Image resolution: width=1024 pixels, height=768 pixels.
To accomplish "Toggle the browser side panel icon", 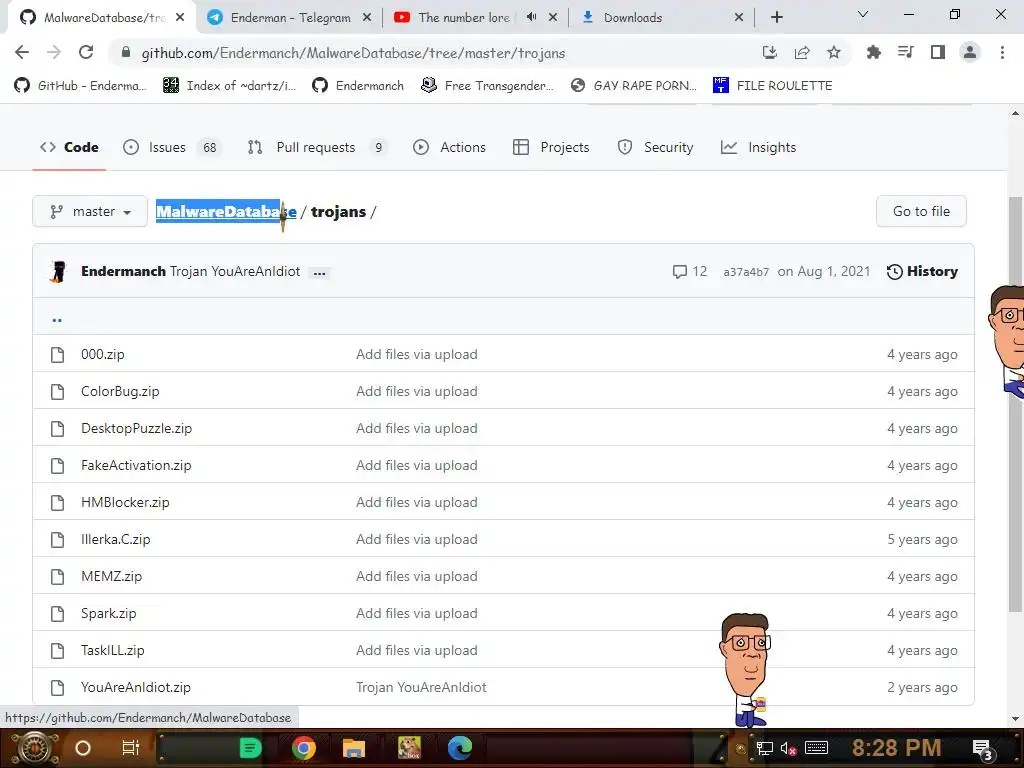I will pyautogui.click(x=938, y=52).
